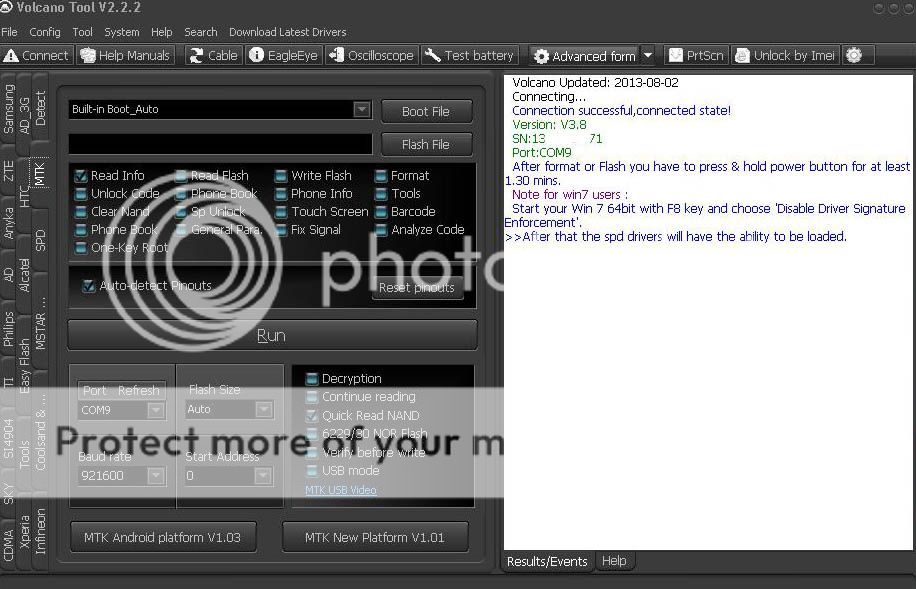
Task: Open MTK Android platform V1.03
Action: tap(163, 537)
